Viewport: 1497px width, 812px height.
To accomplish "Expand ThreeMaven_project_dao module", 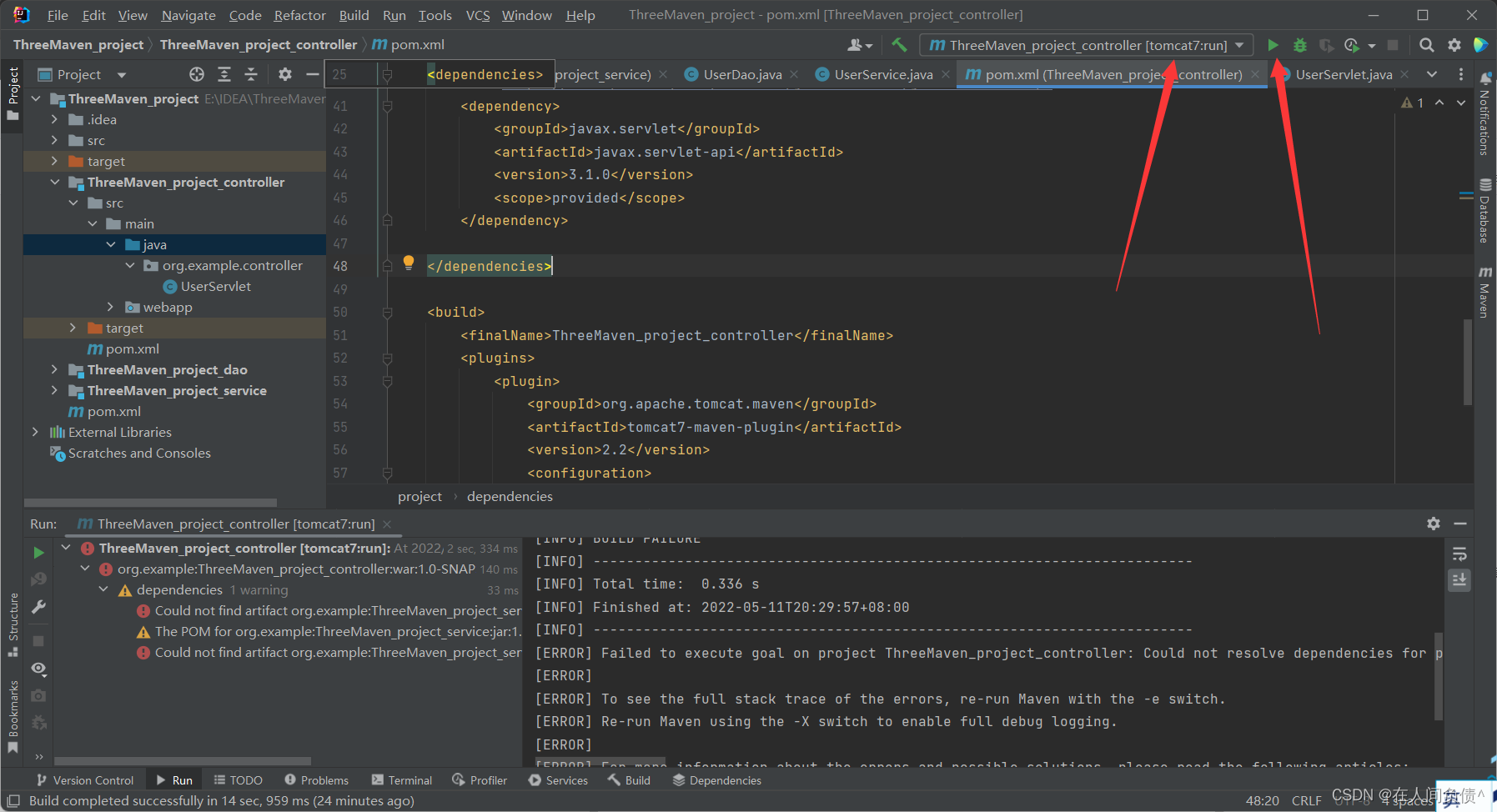I will (55, 369).
